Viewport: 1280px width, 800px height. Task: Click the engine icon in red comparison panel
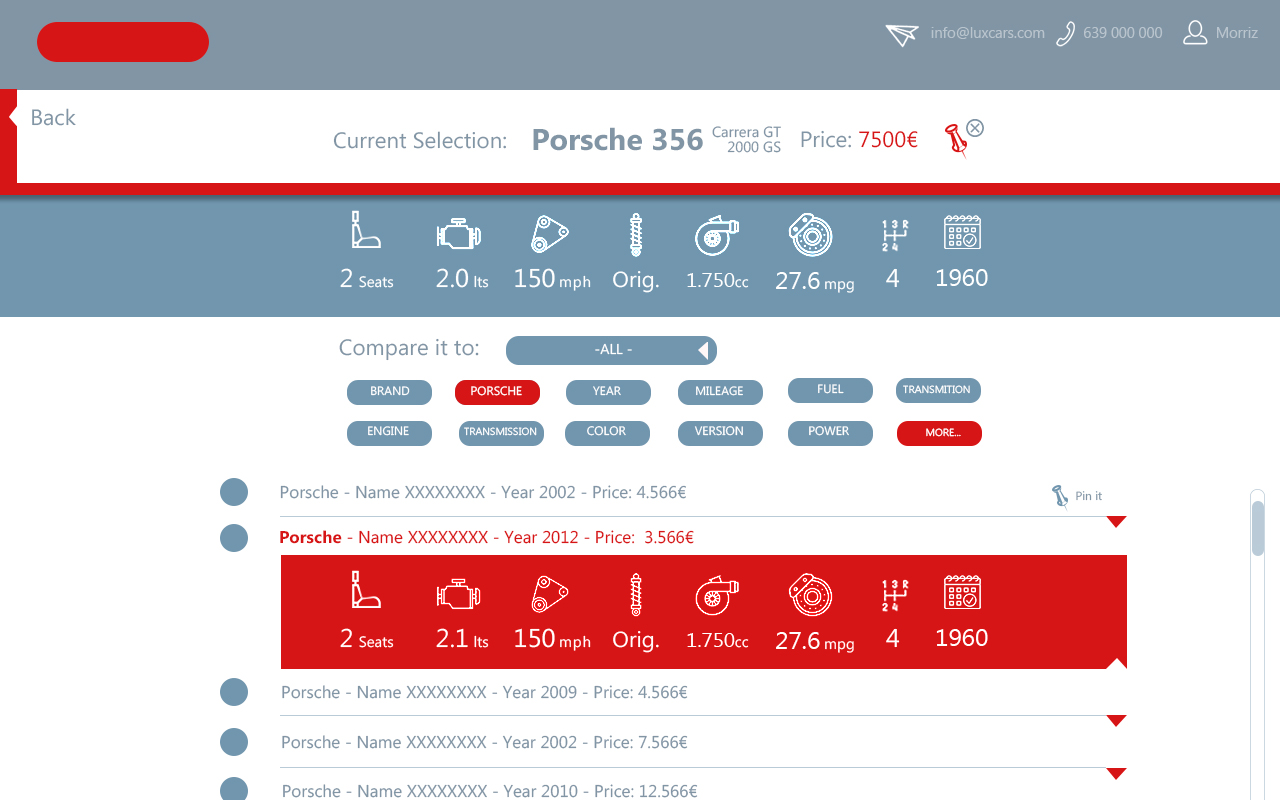pyautogui.click(x=459, y=594)
